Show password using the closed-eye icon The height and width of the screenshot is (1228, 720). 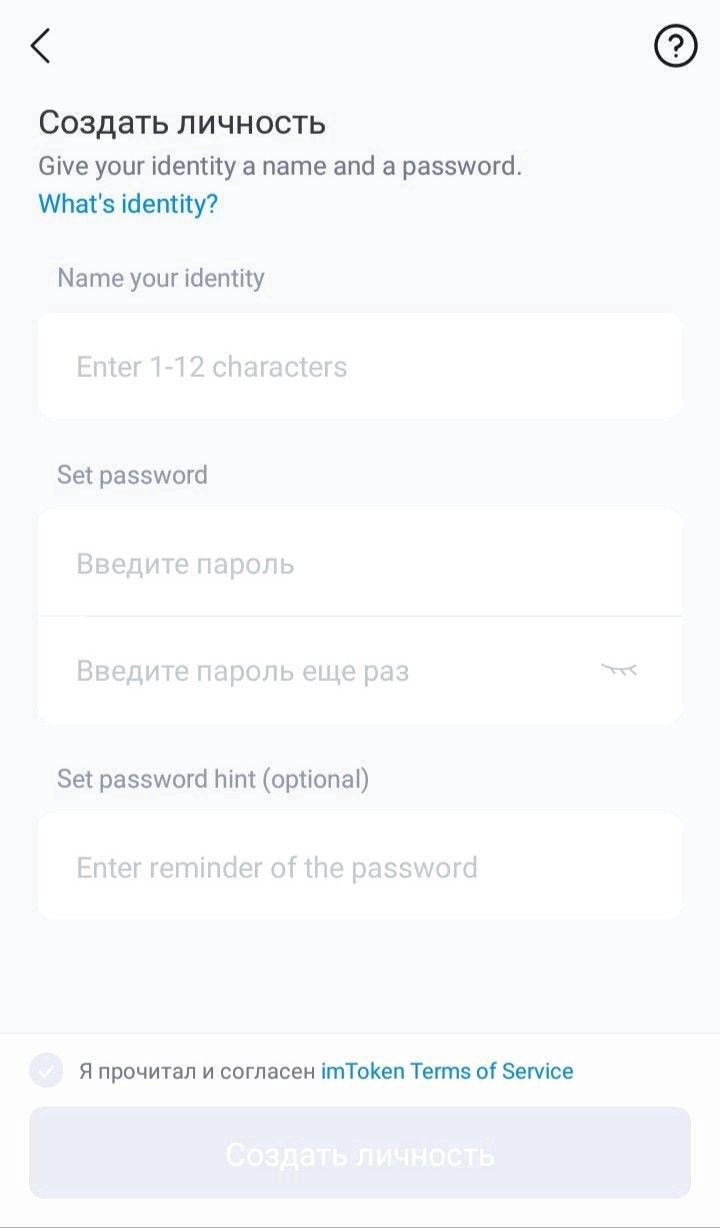[x=618, y=670]
